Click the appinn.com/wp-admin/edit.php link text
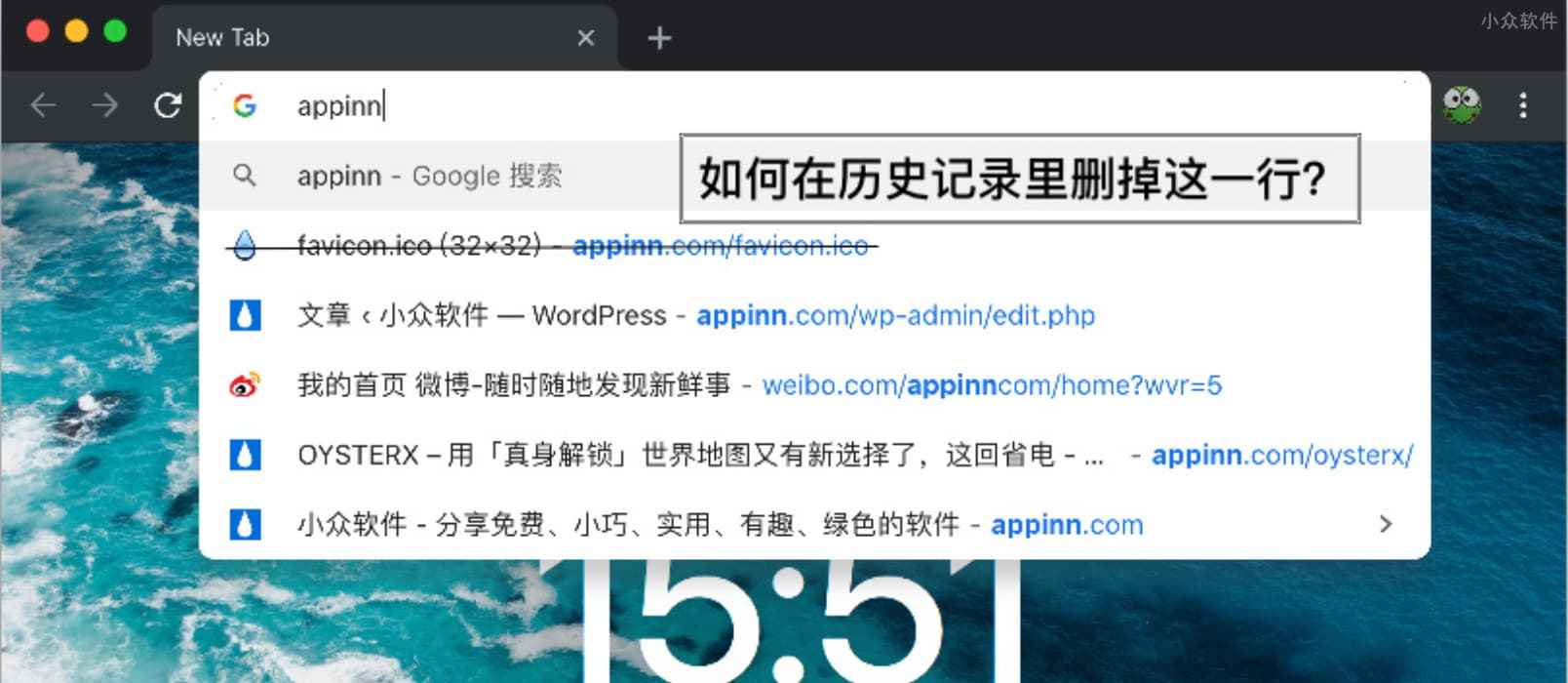 tap(895, 316)
